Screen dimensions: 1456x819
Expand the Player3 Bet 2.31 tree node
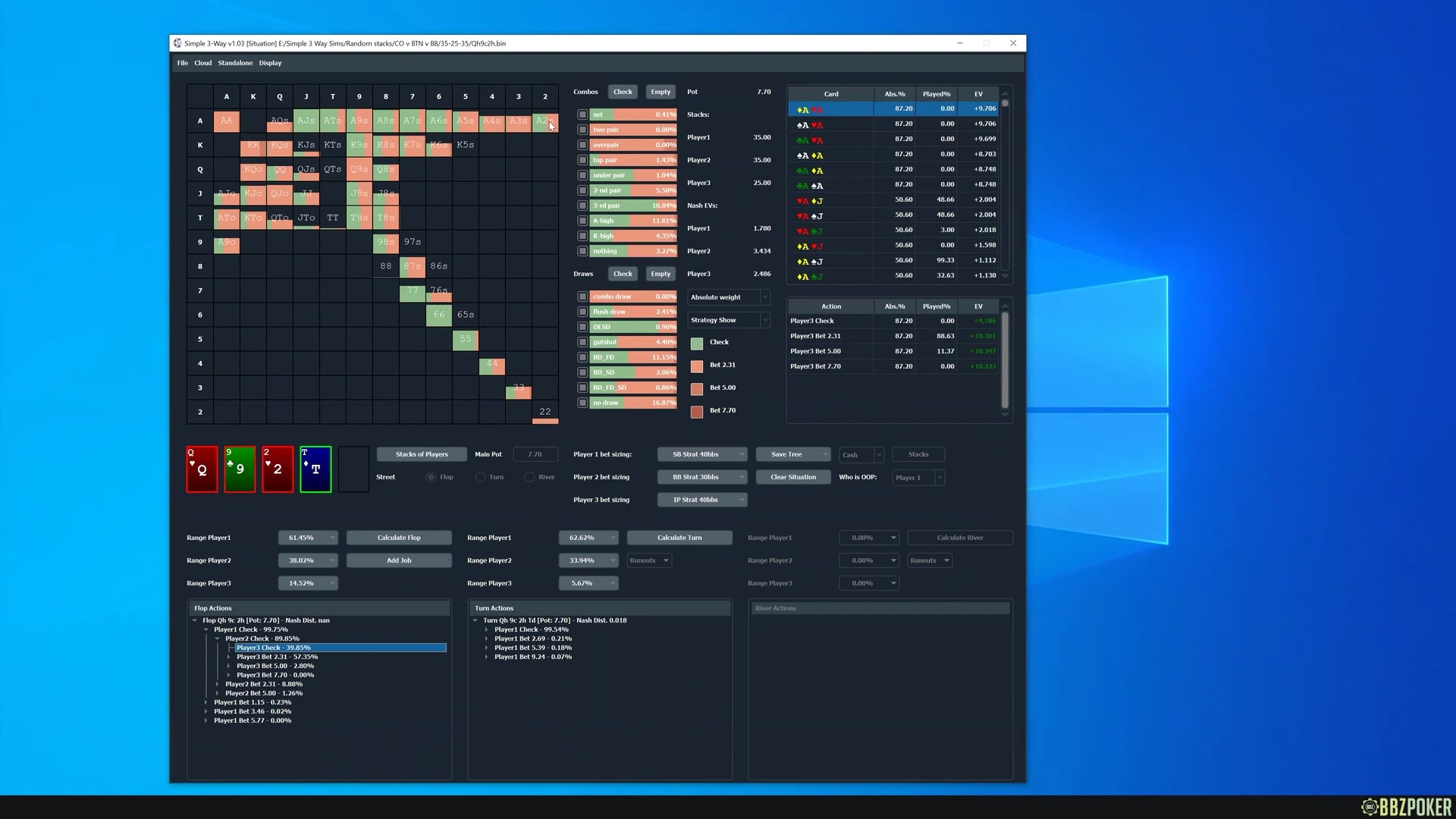[x=229, y=657]
